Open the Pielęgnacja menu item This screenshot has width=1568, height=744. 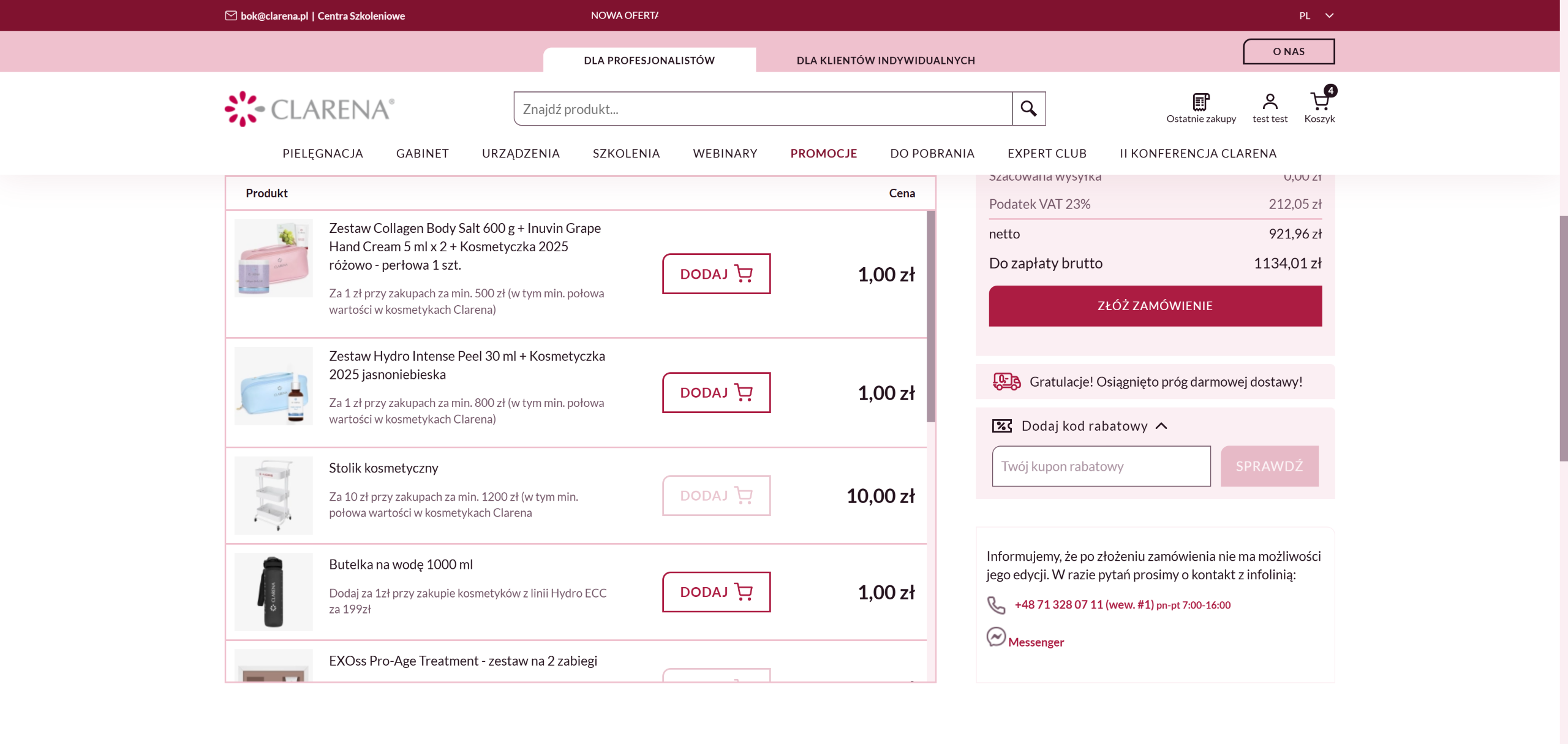(x=322, y=153)
